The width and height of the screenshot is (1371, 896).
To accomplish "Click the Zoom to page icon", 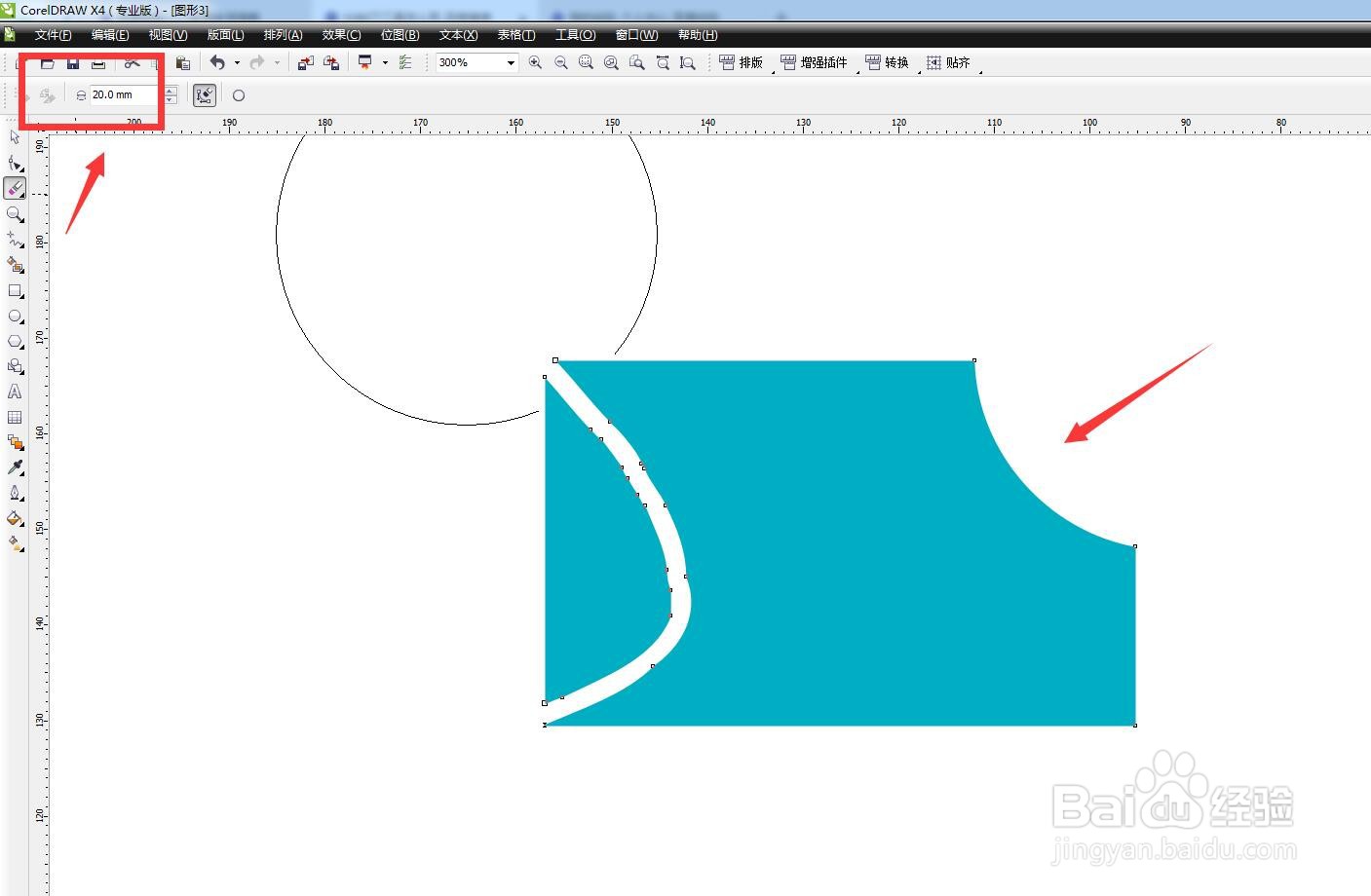I will coord(636,62).
